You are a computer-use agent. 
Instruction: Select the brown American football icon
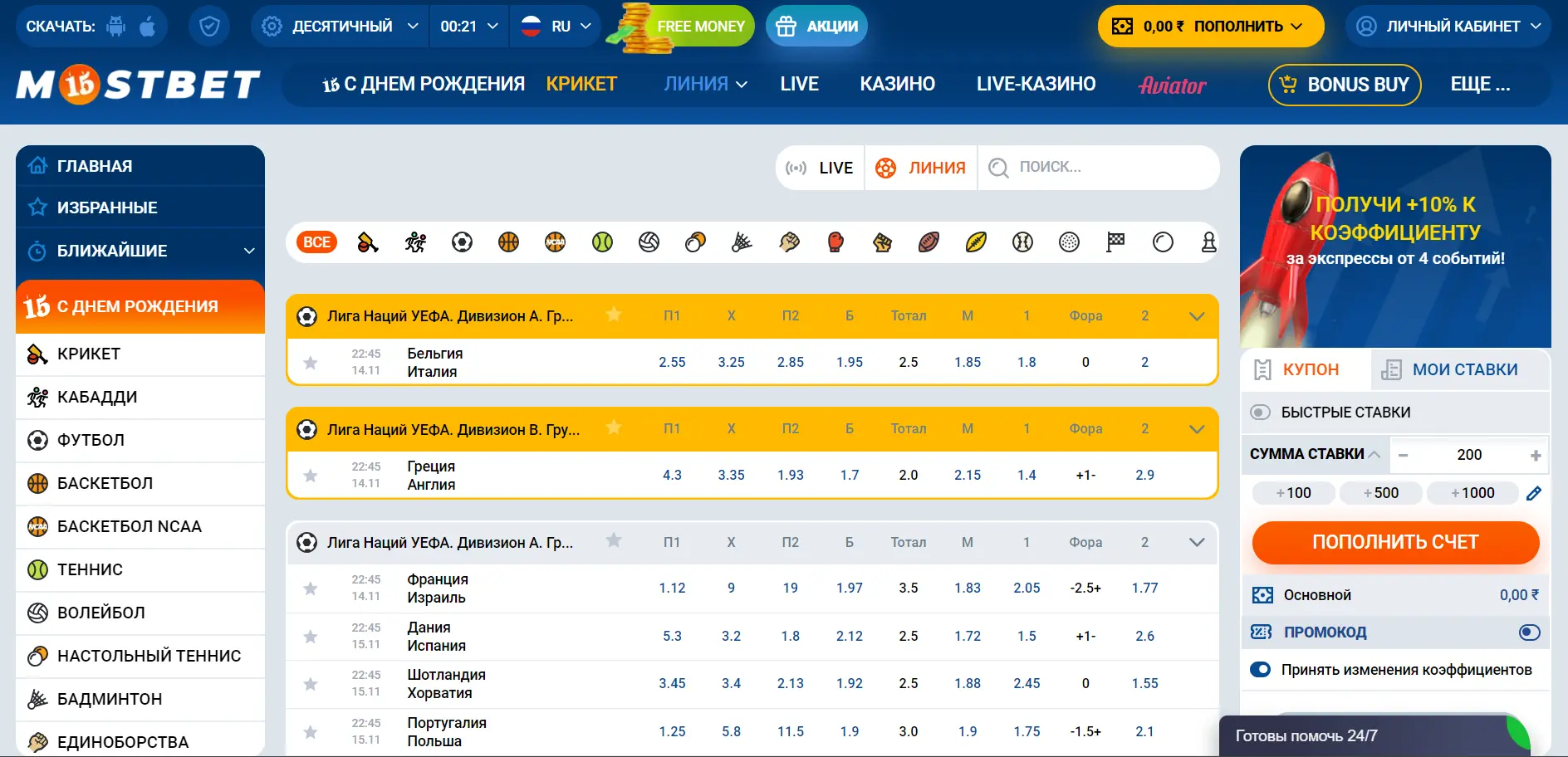(929, 242)
